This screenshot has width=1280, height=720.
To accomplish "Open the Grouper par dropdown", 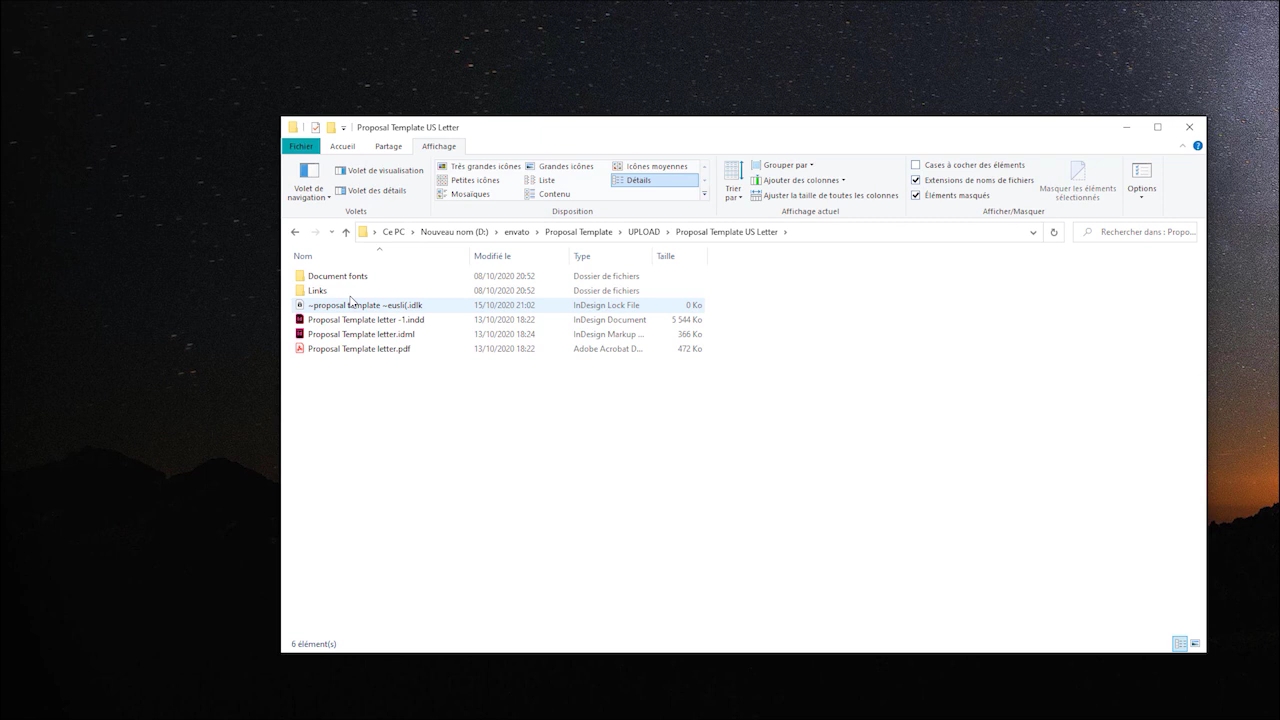I will tap(782, 165).
